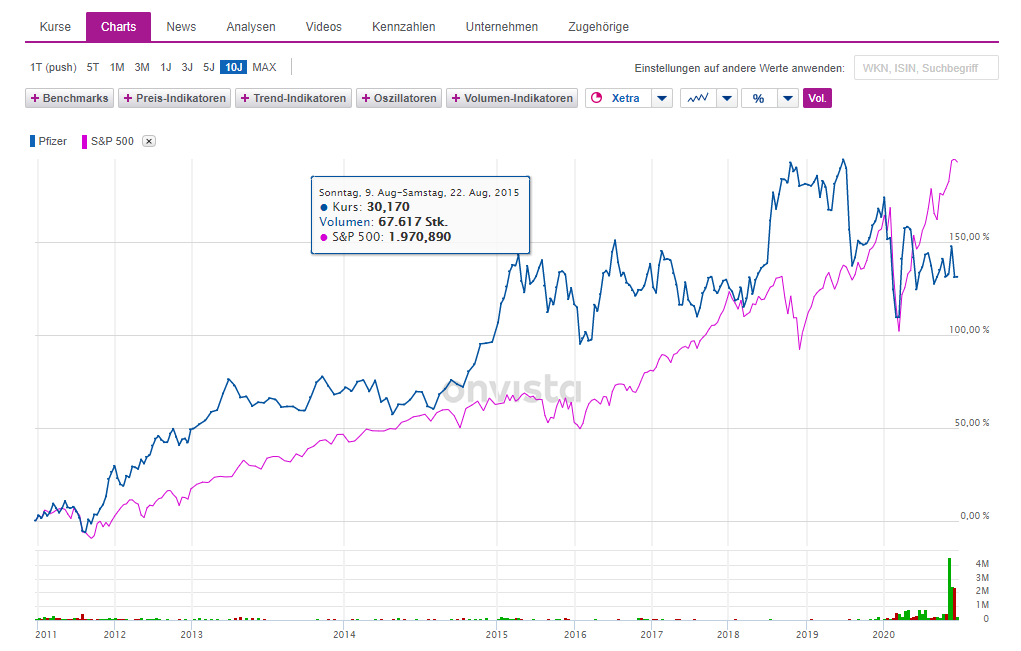Screen dimensions: 1021x651
Task: Expand the percent scale dropdown arrow
Action: point(788,98)
